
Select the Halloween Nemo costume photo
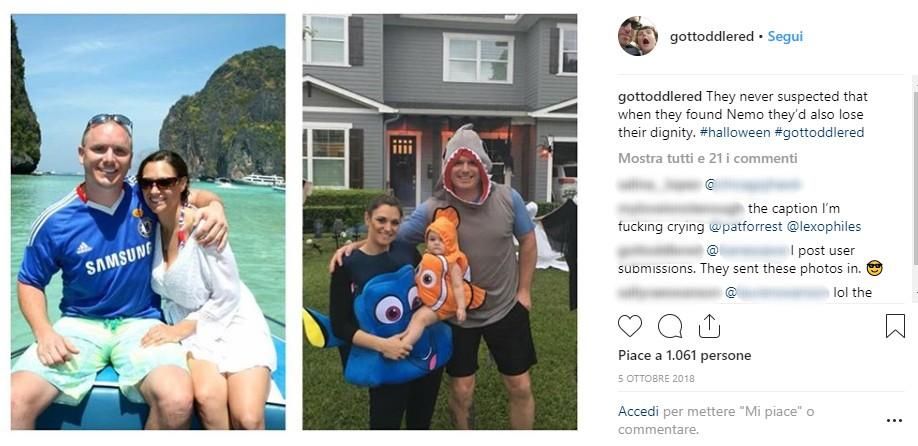pyautogui.click(x=440, y=222)
